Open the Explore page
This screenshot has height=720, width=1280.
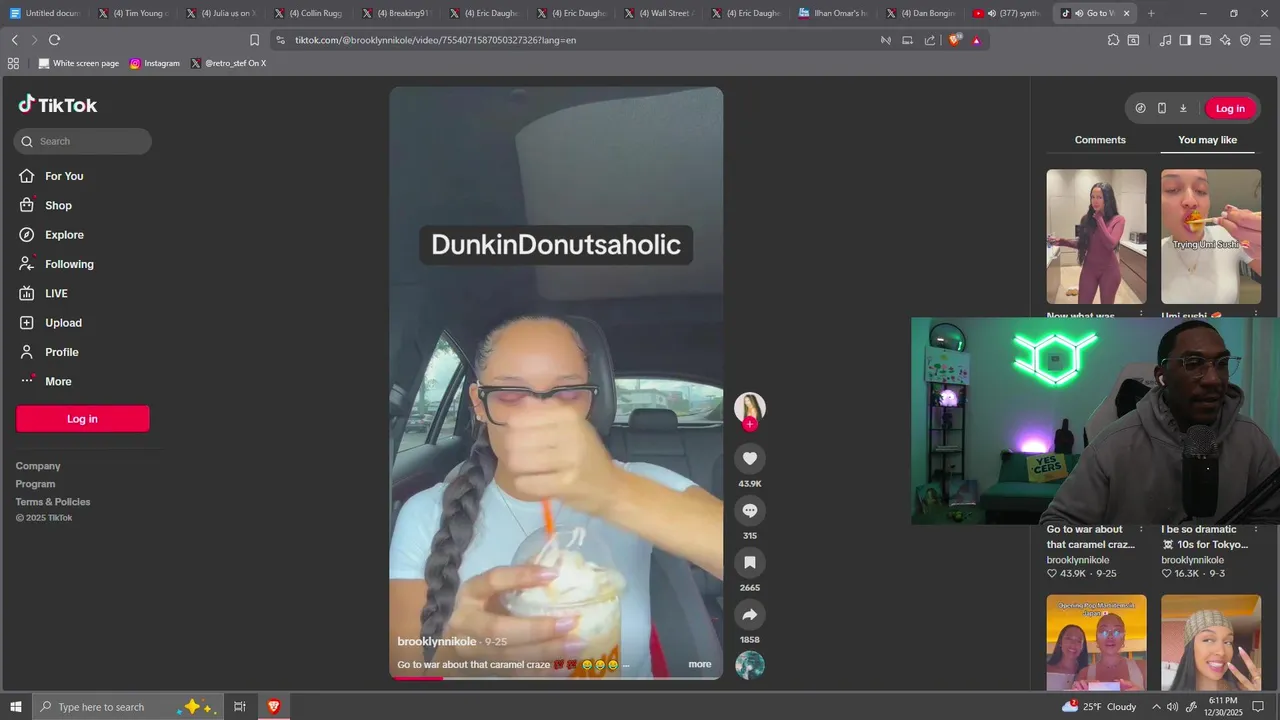coord(64,235)
